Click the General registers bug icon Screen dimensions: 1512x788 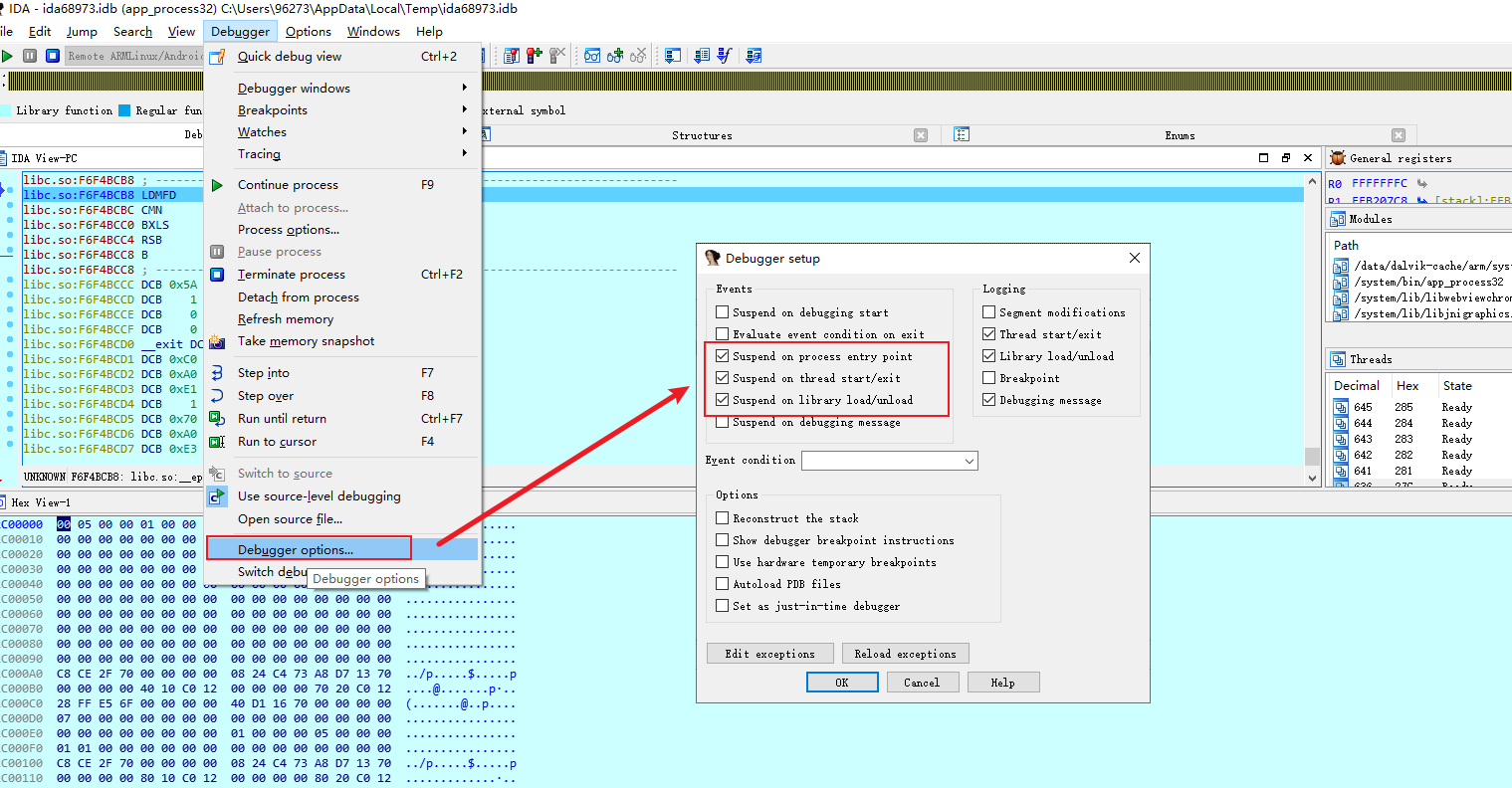click(x=1339, y=158)
